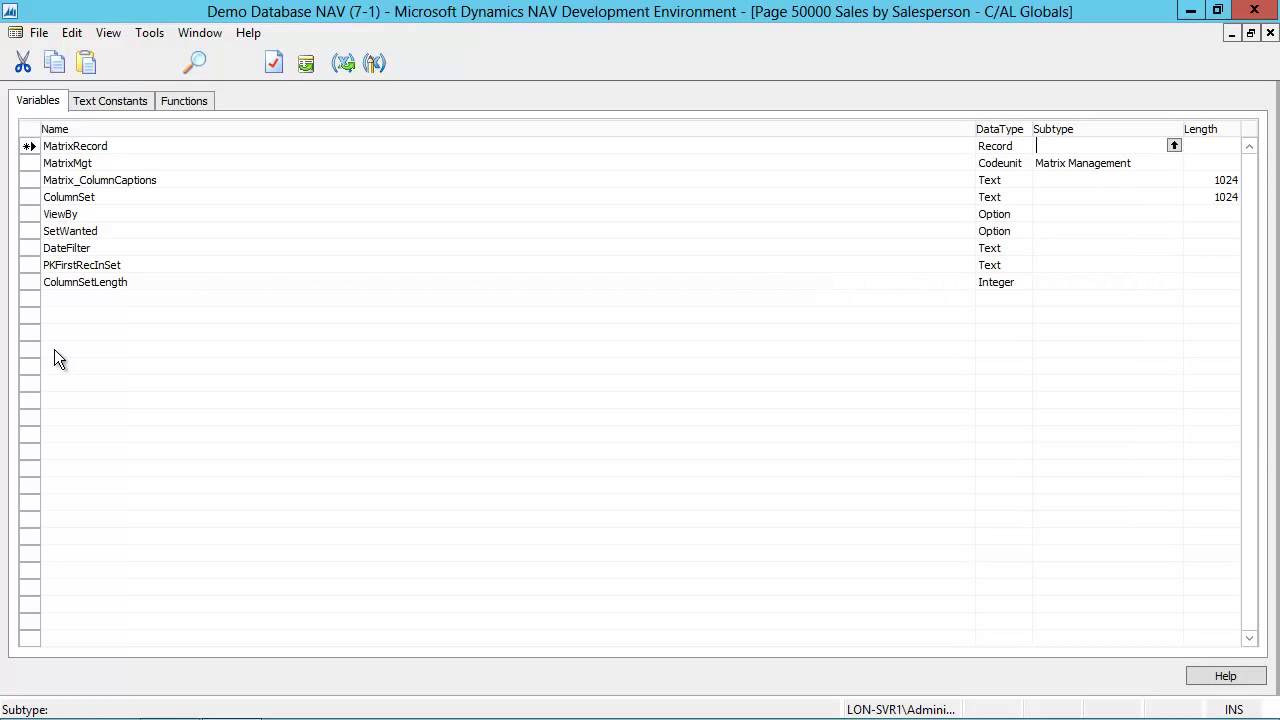Click the row selector for MatrixMgt

point(30,163)
